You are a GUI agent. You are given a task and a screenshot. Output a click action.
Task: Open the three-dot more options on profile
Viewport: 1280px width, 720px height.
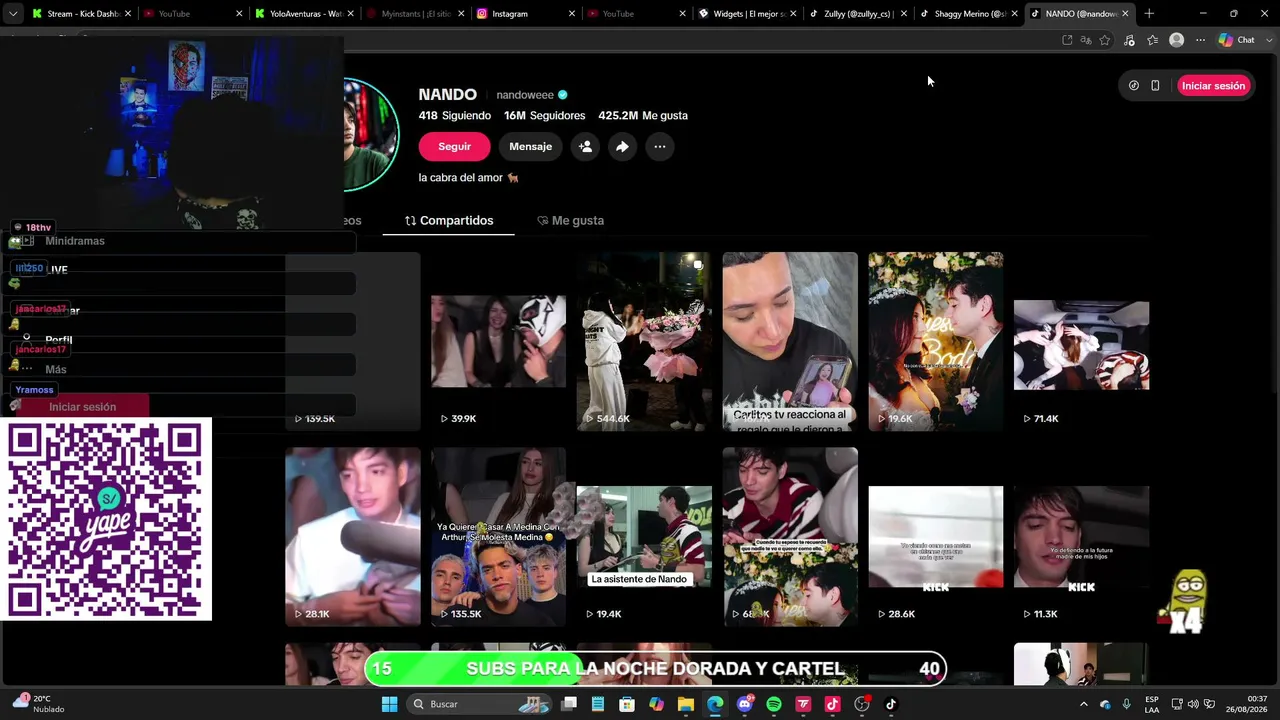point(659,146)
